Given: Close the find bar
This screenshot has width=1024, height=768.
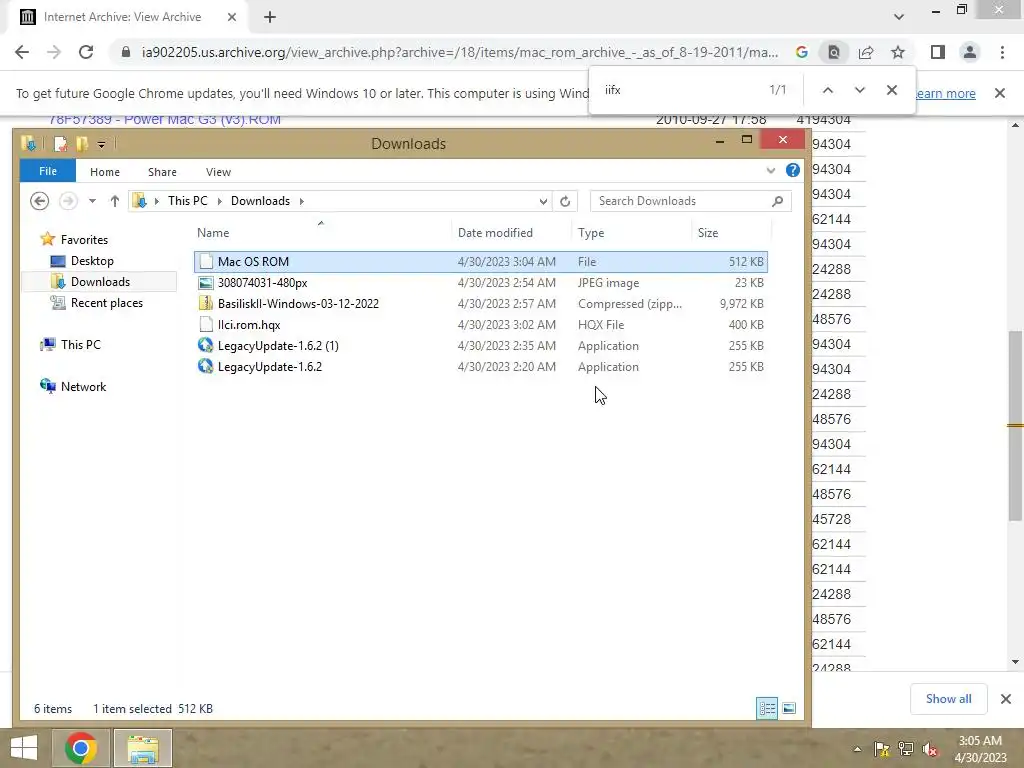Looking at the screenshot, I should 891,90.
